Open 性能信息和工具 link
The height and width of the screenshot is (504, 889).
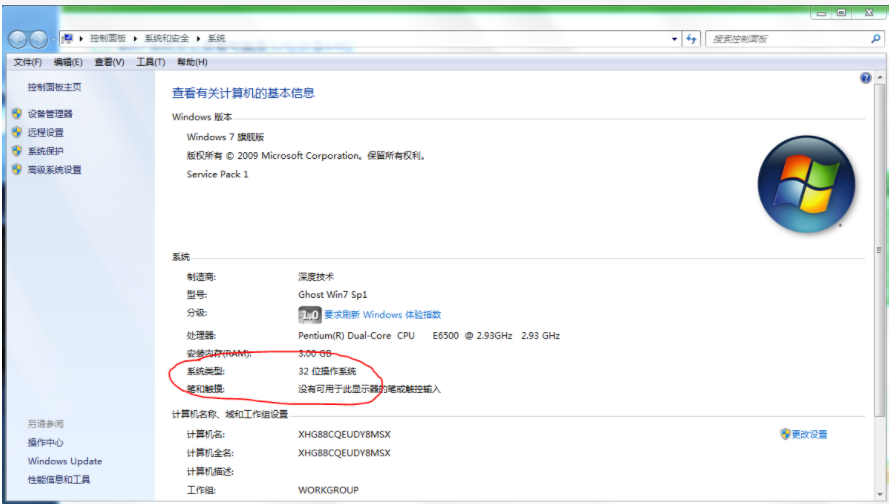[x=59, y=480]
